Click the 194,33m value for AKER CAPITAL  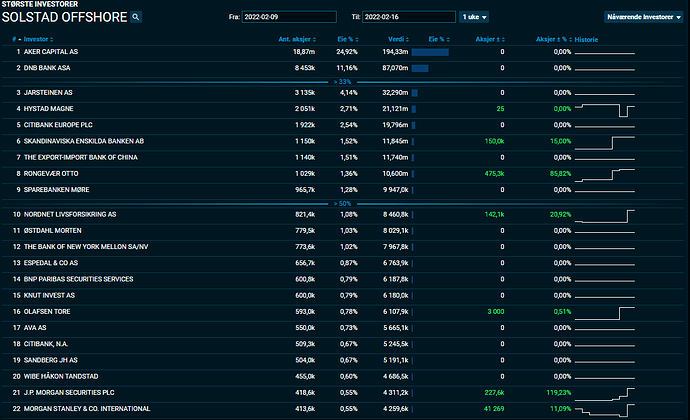[395, 52]
